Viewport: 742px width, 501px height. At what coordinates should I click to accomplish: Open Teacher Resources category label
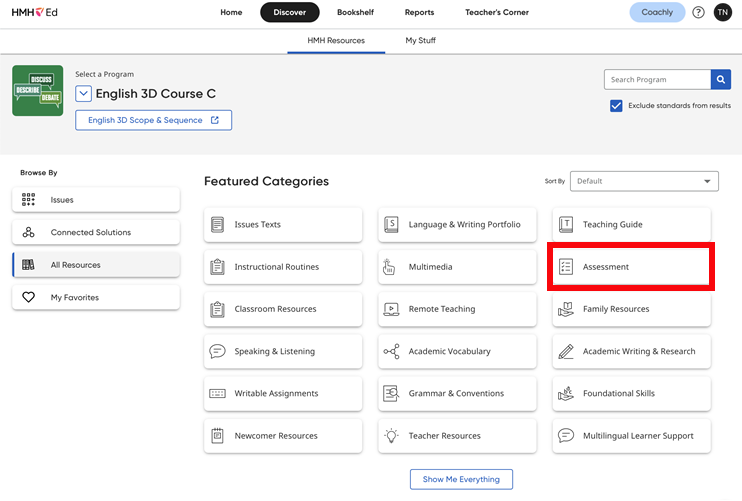tap(444, 436)
